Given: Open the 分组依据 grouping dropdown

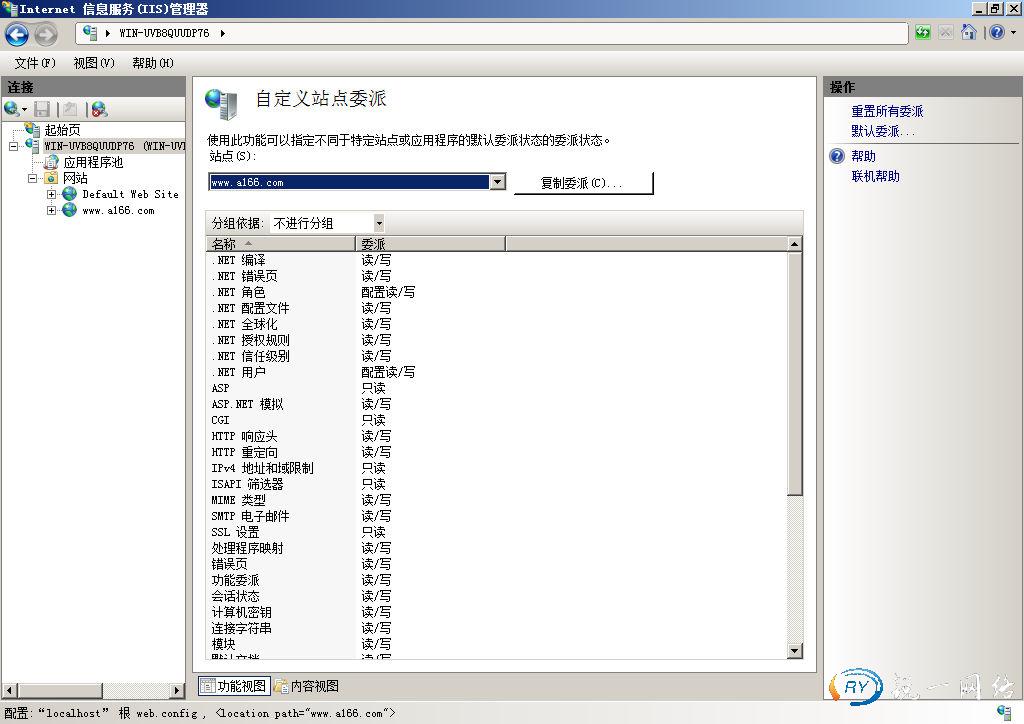Looking at the screenshot, I should pyautogui.click(x=378, y=222).
